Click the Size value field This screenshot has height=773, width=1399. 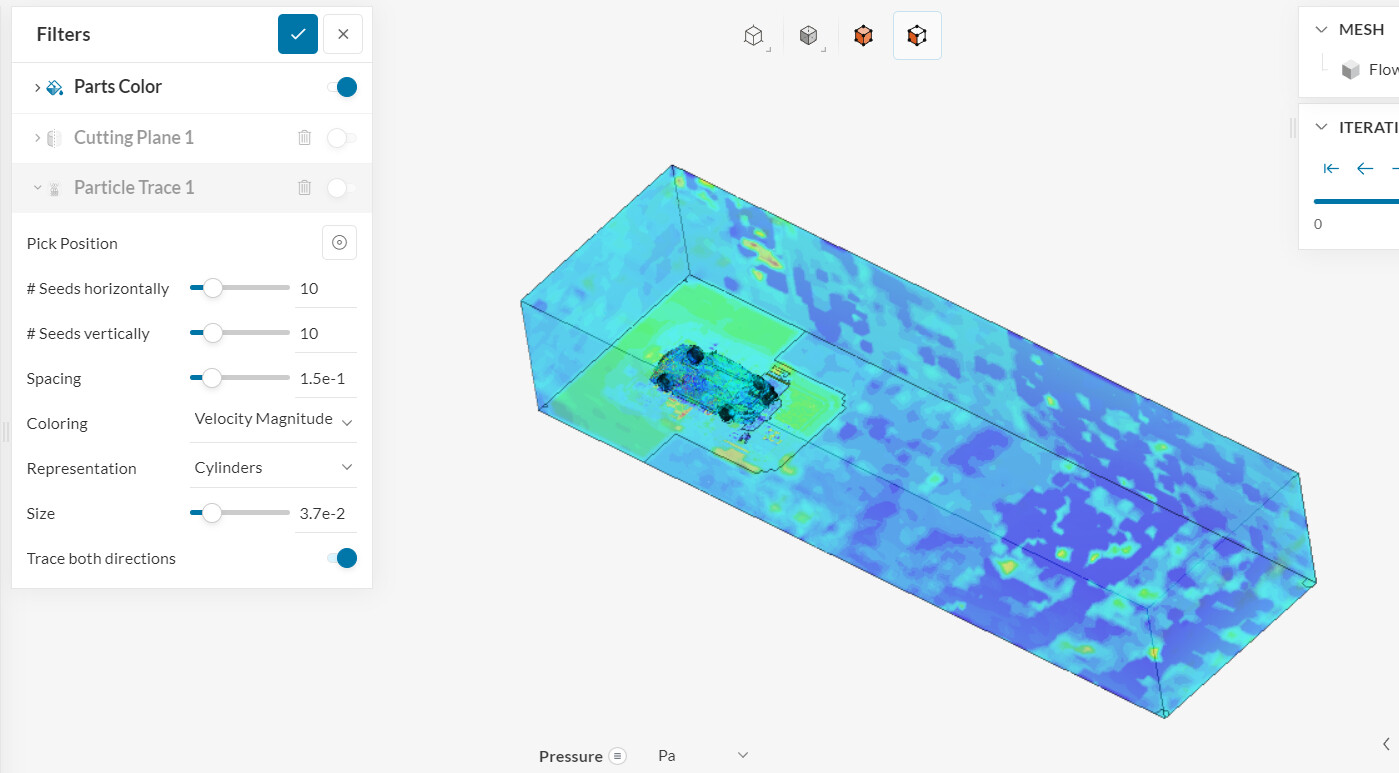click(x=326, y=514)
